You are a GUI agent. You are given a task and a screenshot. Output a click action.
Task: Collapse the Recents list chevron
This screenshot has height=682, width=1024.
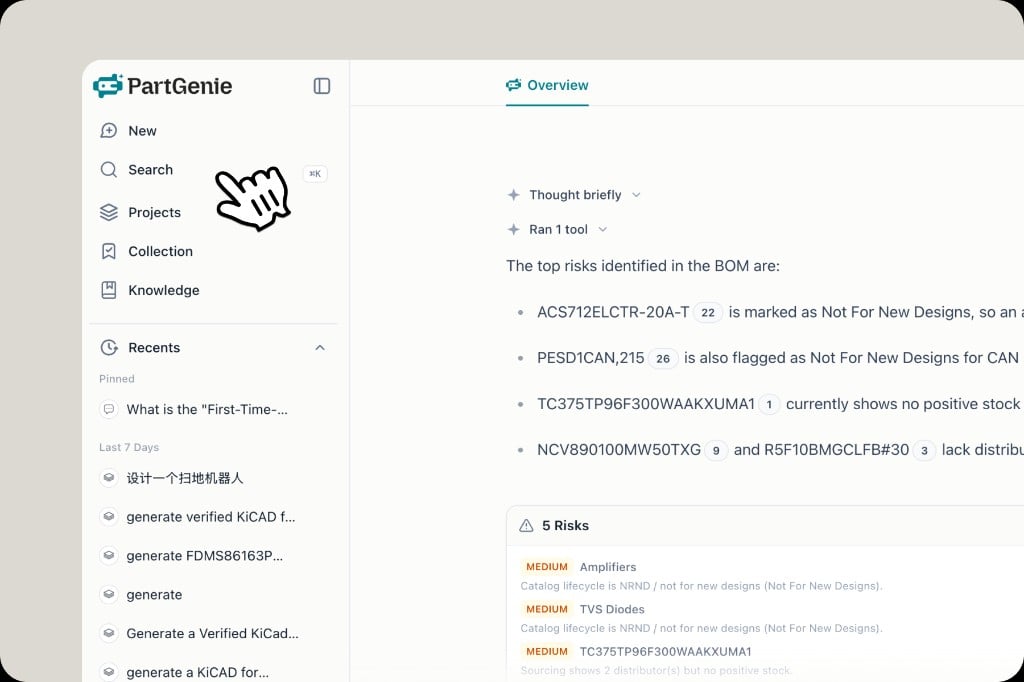(x=320, y=348)
